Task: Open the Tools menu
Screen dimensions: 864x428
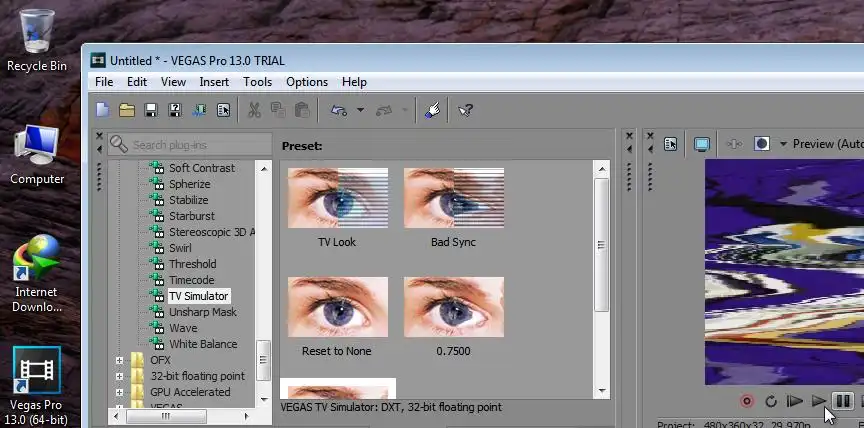Action: [257, 82]
